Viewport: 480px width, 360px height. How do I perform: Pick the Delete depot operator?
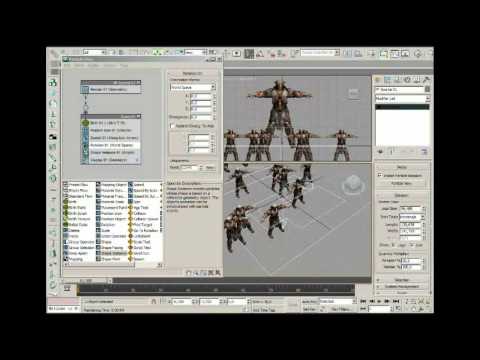click(72, 230)
